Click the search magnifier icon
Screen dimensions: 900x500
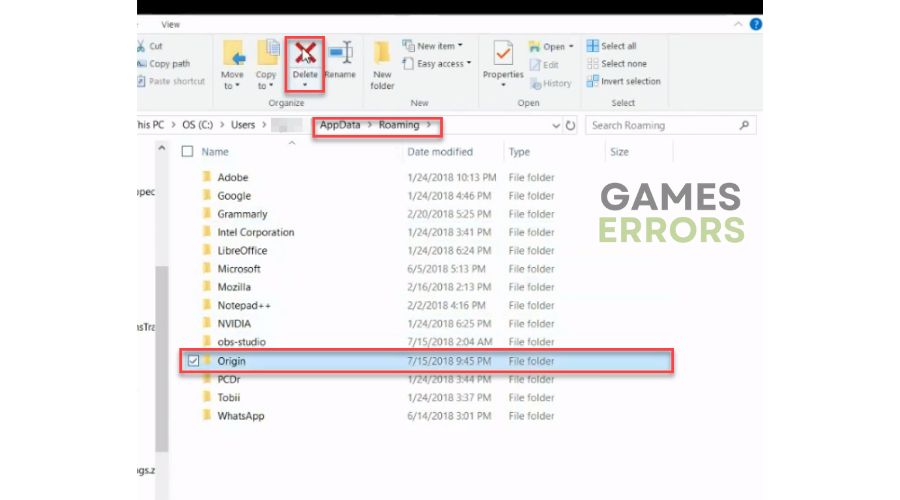click(x=744, y=125)
